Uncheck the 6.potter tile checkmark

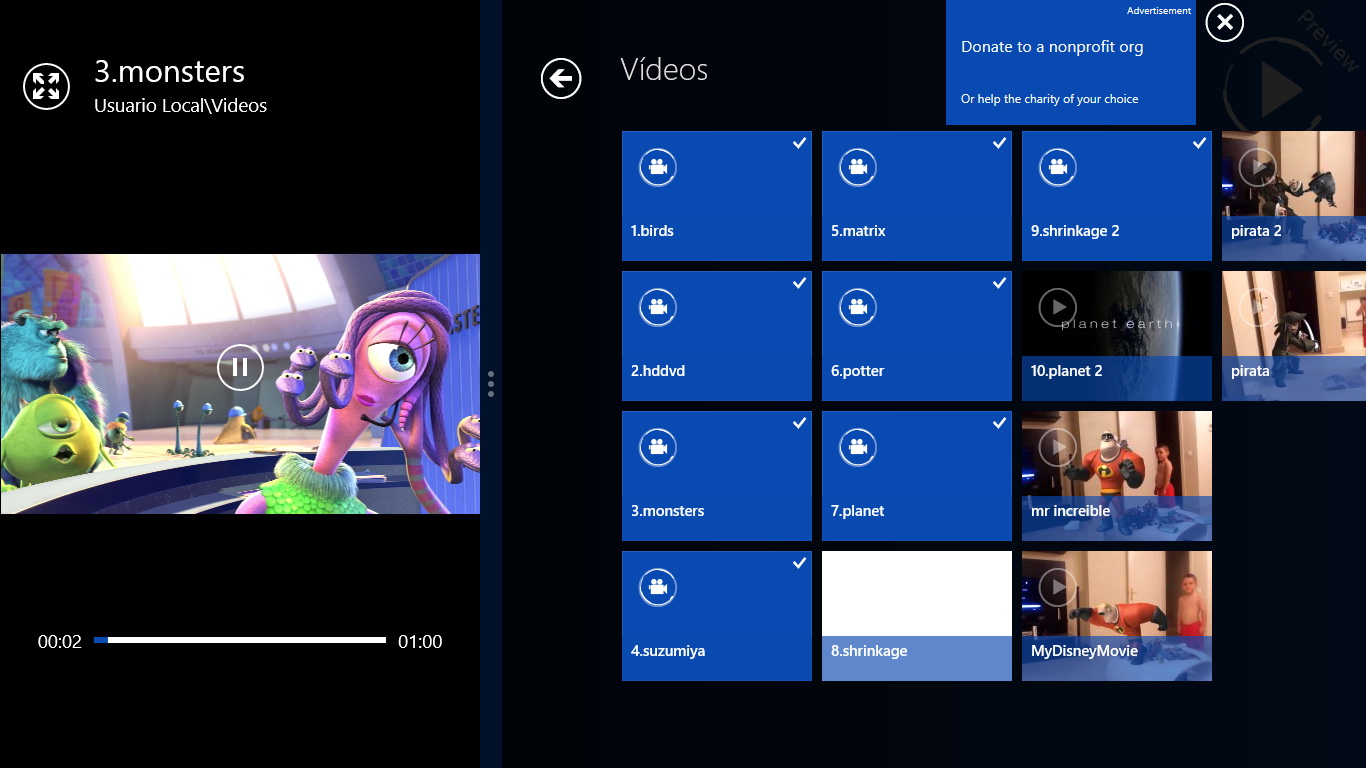point(999,284)
